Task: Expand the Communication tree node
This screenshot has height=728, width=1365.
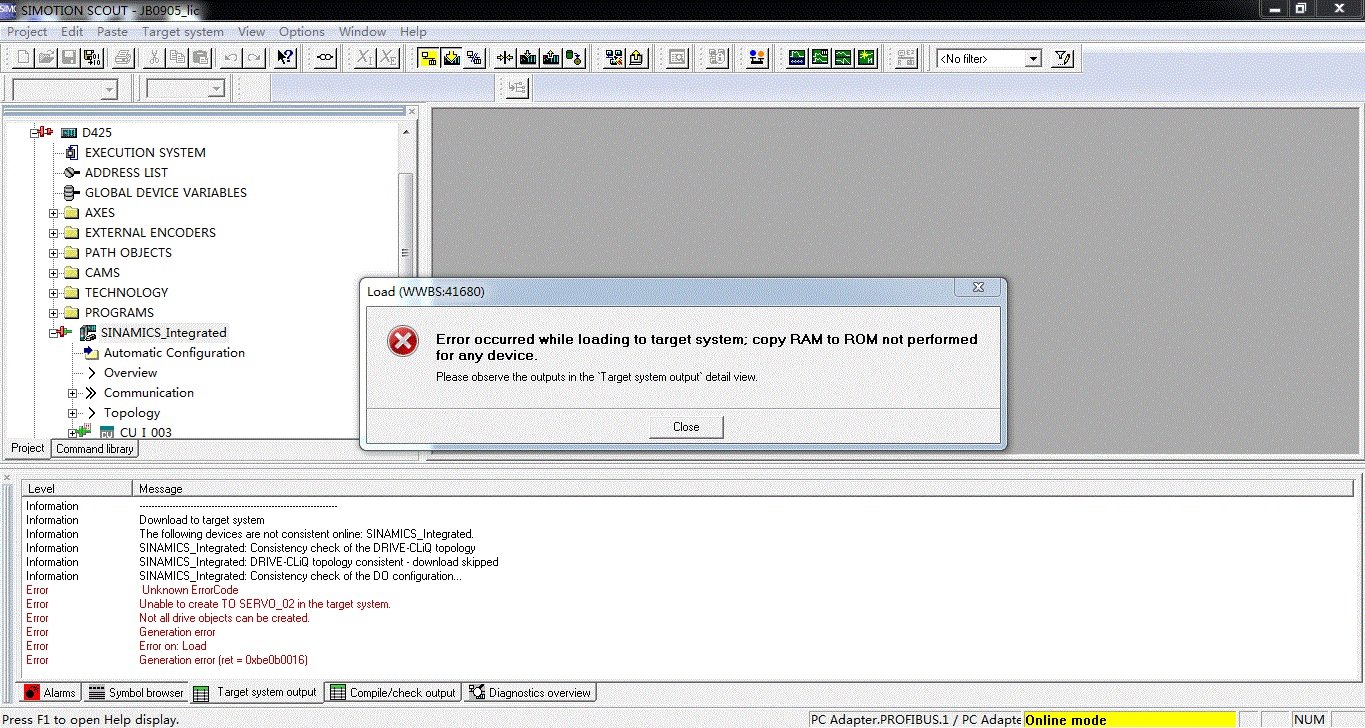Action: click(x=72, y=393)
